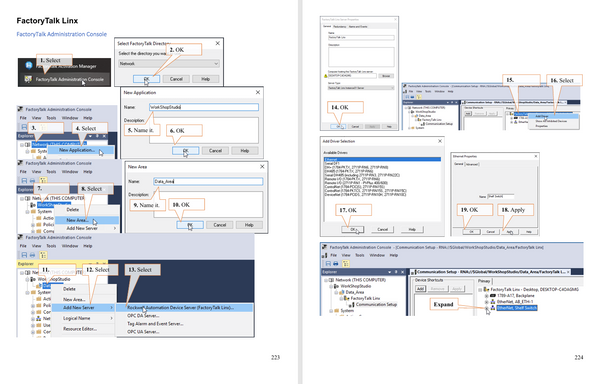Screen dimensions: 600x384
Task: Click Add button under Device Shortcuts
Action: click(421, 289)
